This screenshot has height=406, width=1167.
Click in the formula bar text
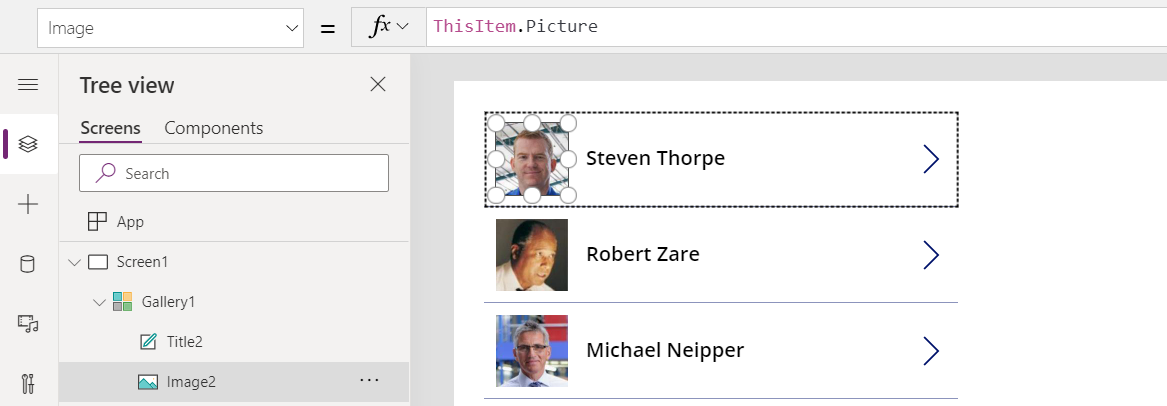790,27
